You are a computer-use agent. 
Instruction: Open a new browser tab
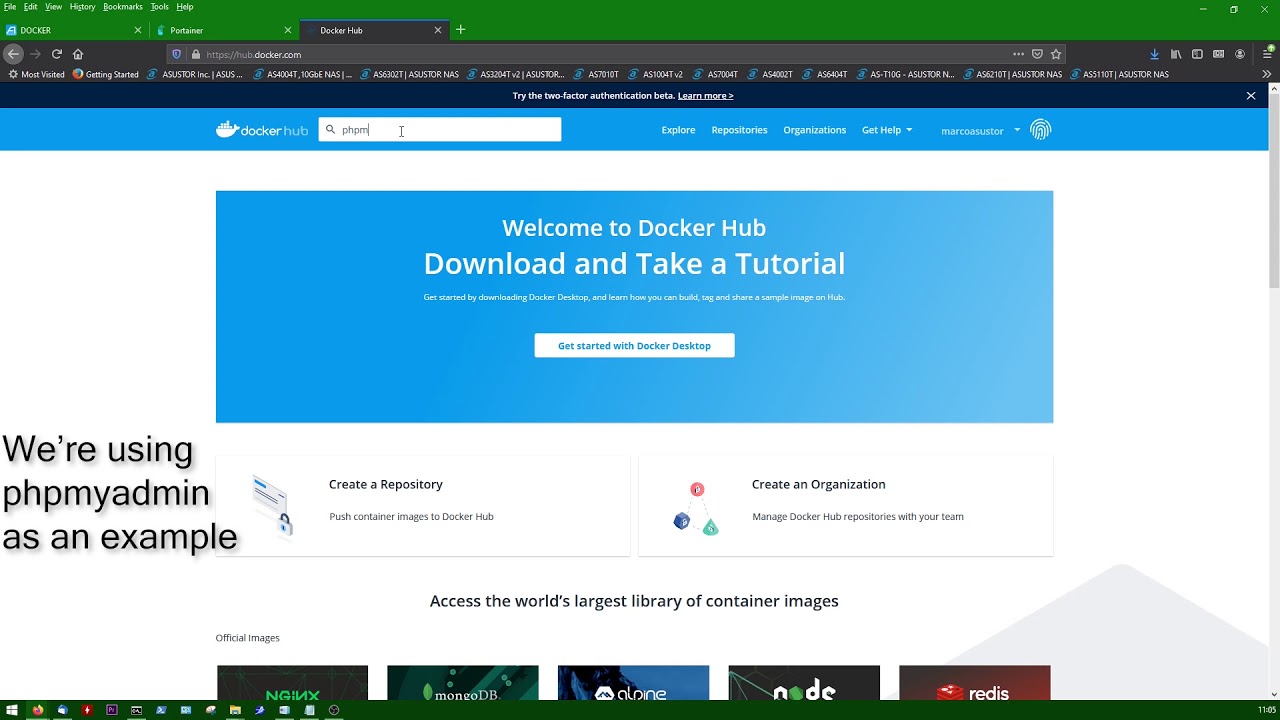tap(460, 30)
